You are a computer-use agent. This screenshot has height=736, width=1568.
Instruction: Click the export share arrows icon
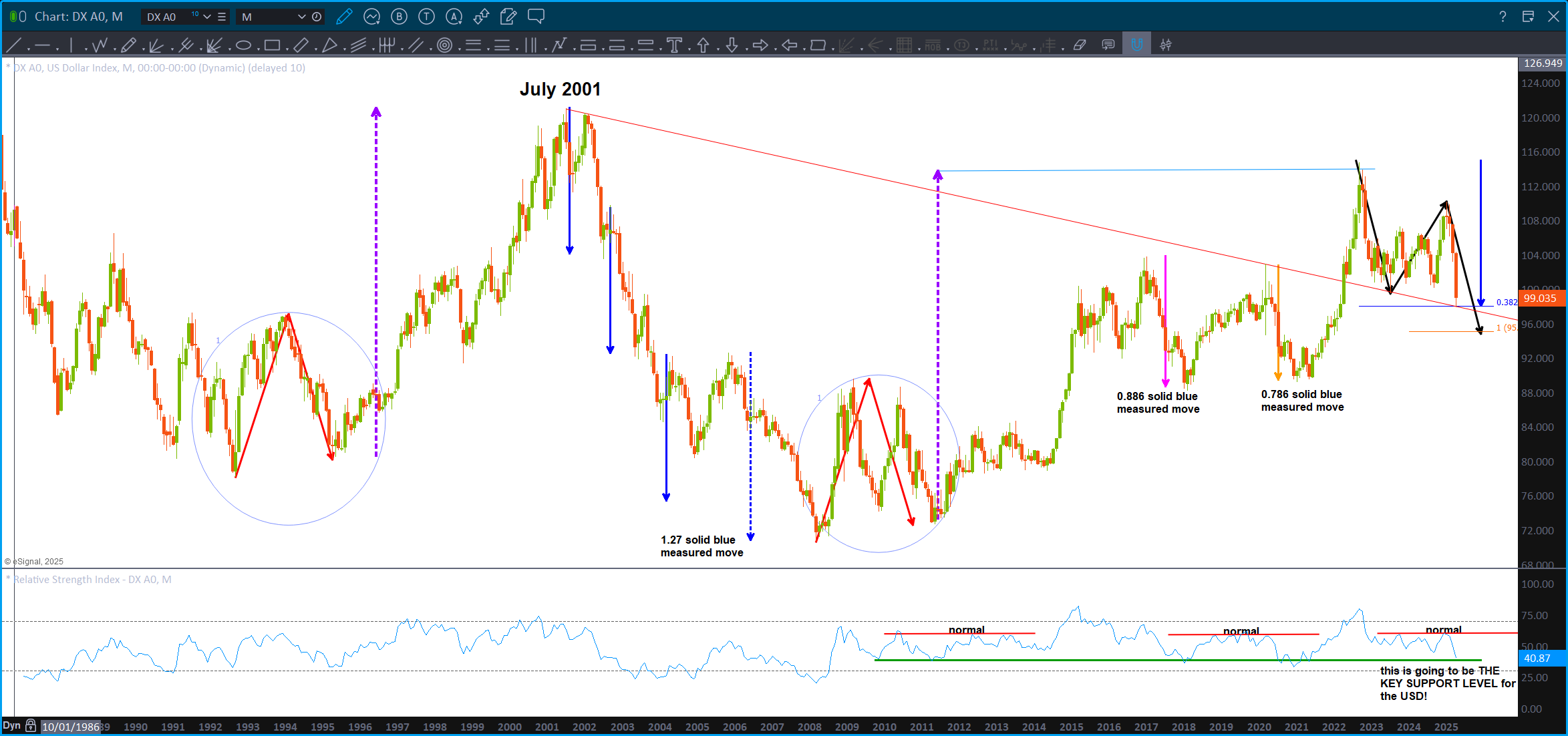click(x=481, y=17)
